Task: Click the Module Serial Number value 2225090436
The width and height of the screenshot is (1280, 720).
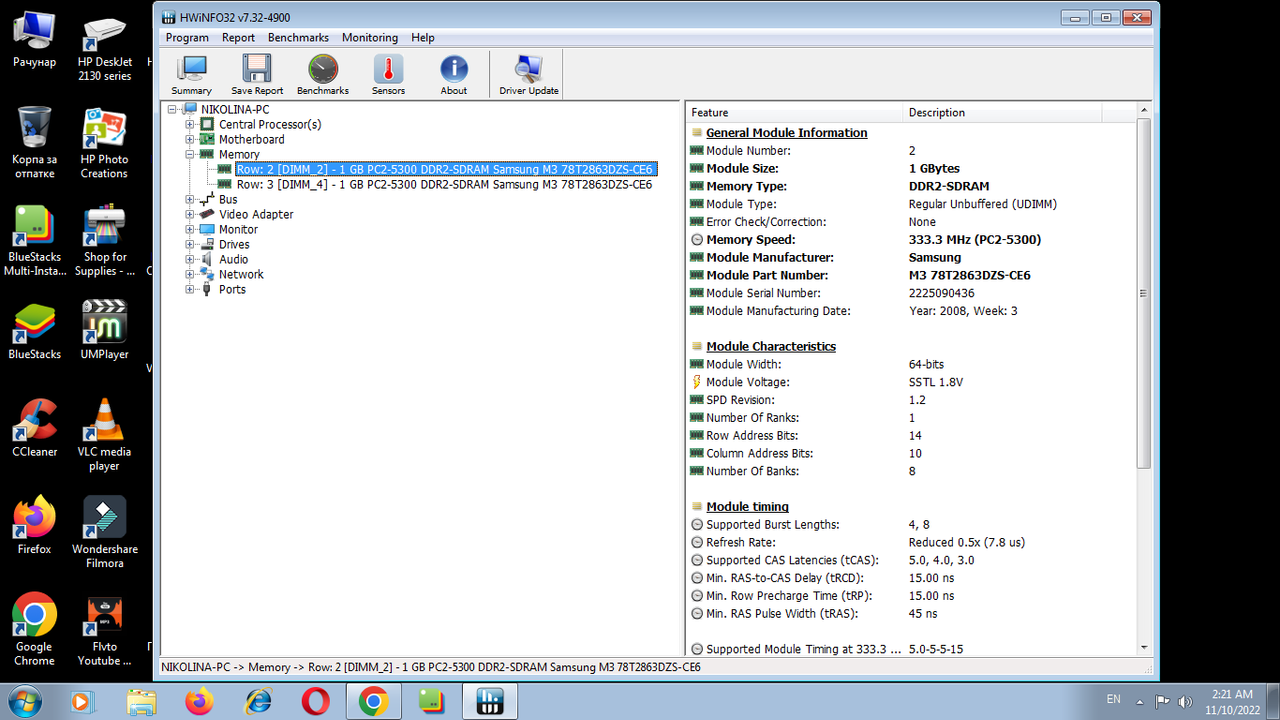Action: coord(941,293)
